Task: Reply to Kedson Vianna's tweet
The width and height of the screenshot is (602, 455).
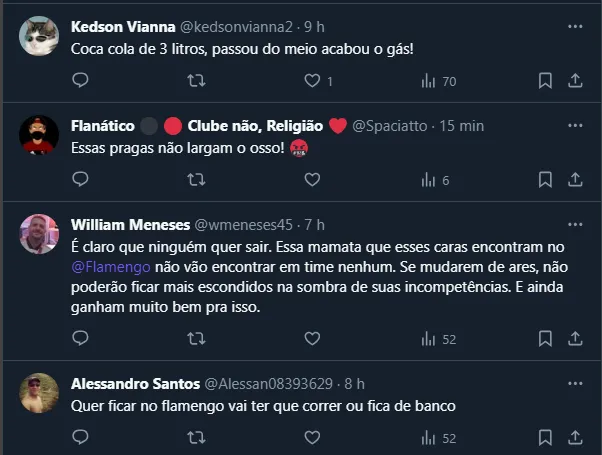Action: [x=81, y=81]
